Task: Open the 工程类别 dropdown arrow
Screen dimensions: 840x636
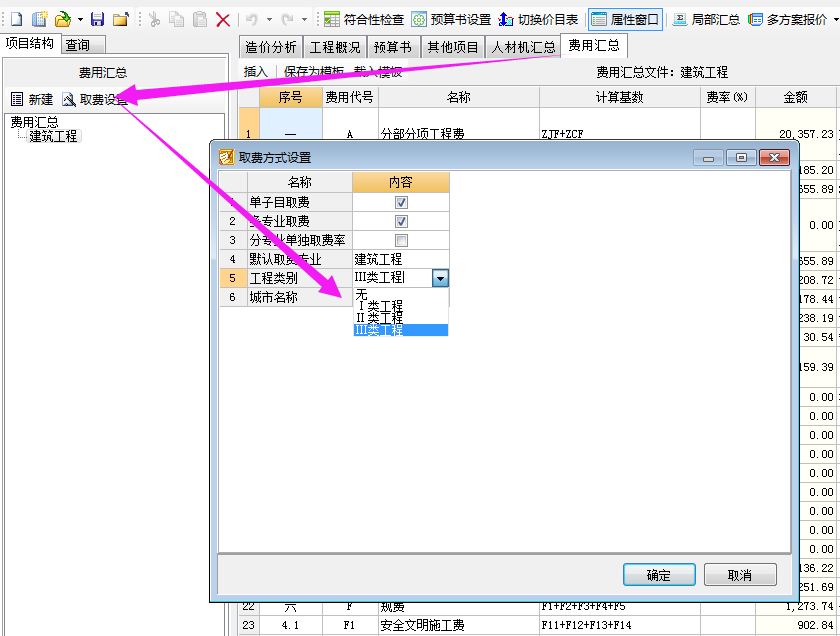Action: pos(440,278)
